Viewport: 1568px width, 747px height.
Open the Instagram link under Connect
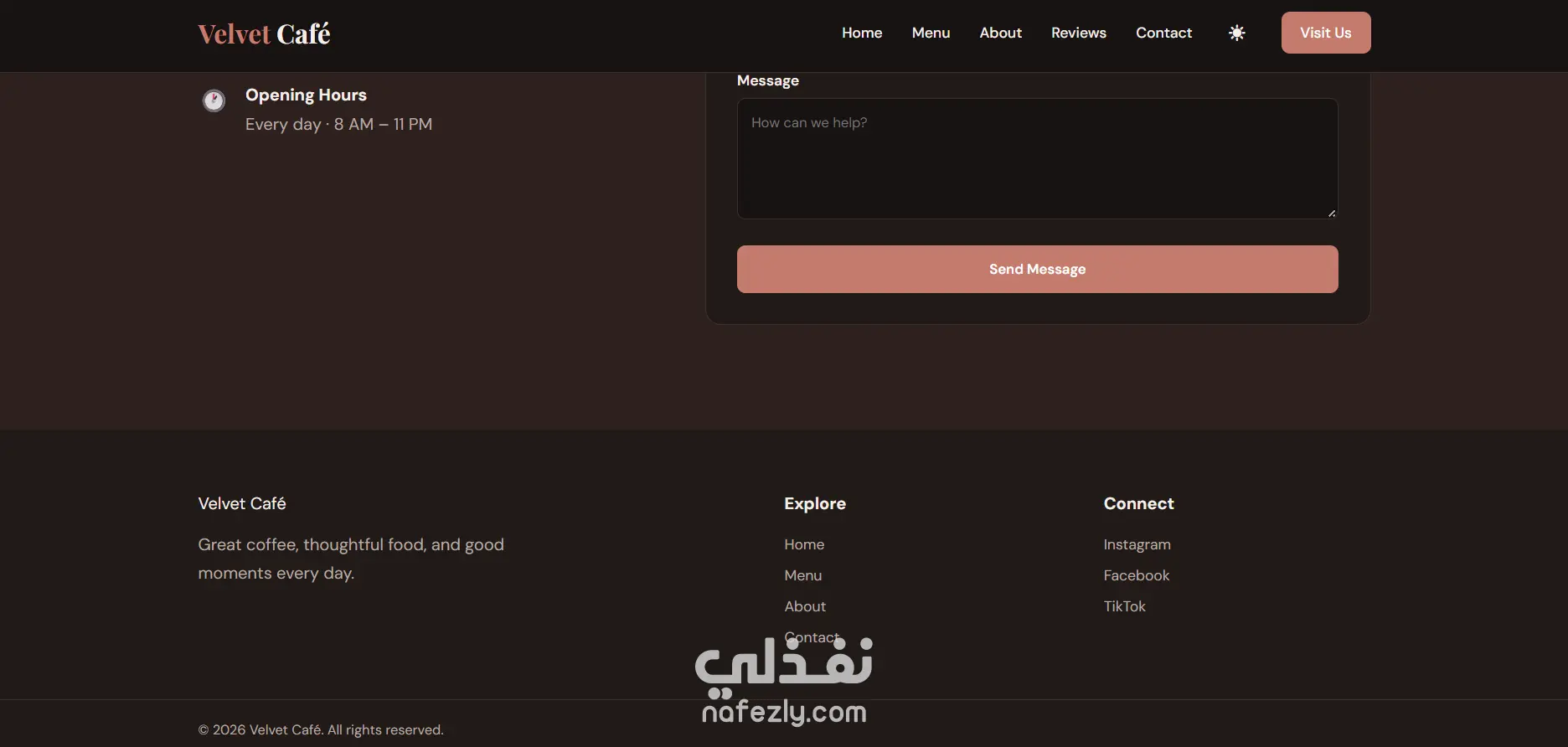point(1137,544)
